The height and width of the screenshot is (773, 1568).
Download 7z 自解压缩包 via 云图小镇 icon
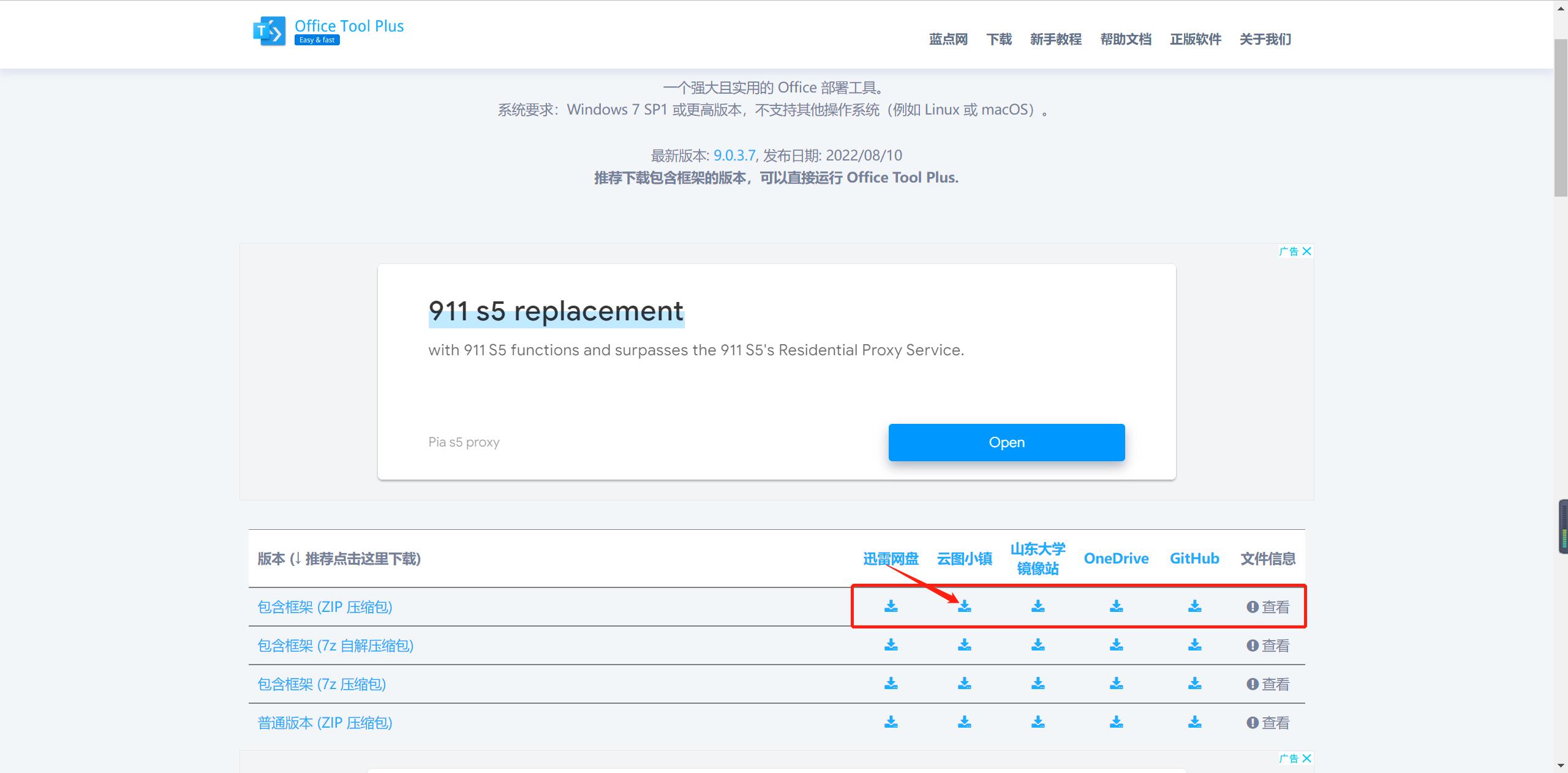(965, 645)
